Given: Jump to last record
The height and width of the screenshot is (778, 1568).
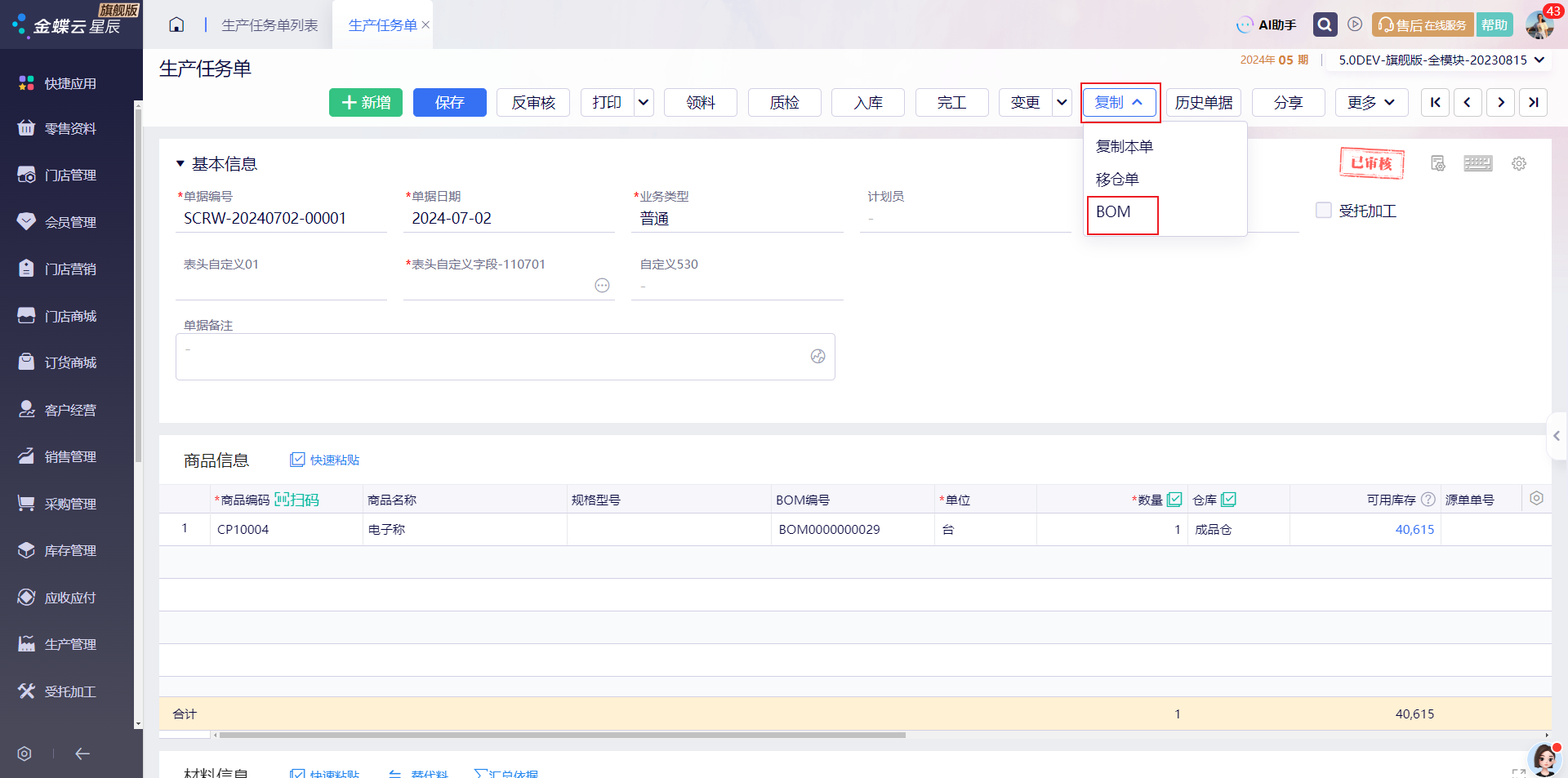Looking at the screenshot, I should coord(1533,102).
